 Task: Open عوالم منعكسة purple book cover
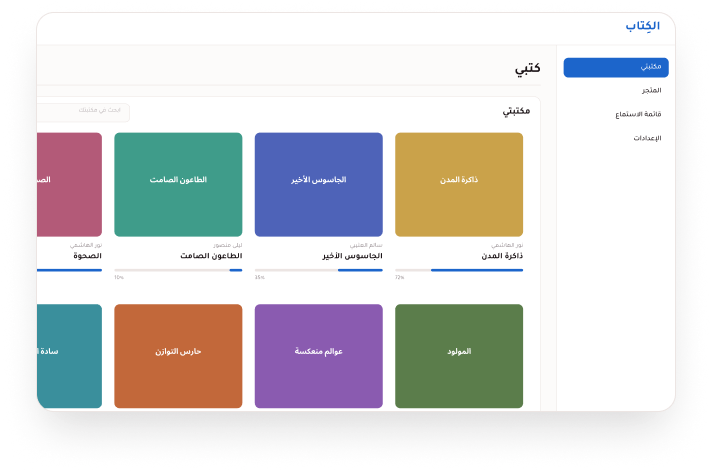[x=319, y=356]
